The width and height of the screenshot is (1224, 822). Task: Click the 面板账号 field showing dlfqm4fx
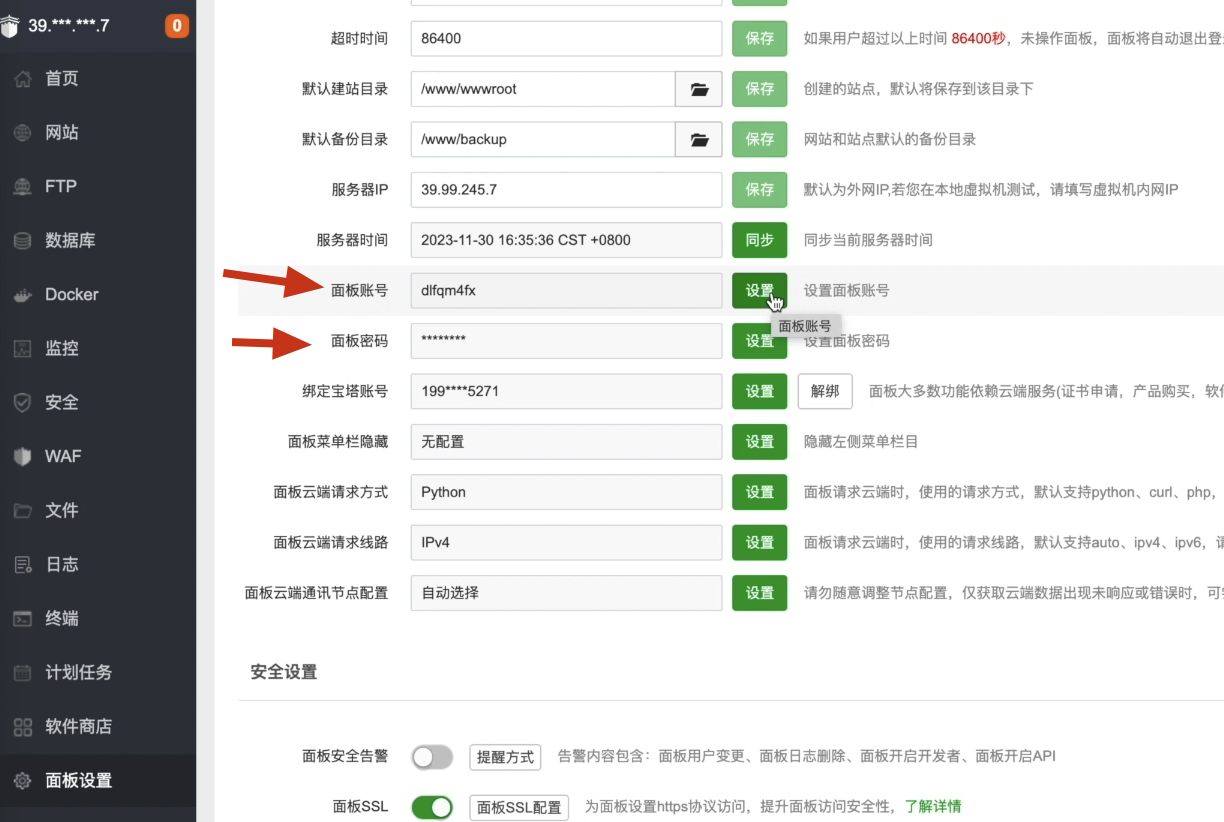click(566, 291)
